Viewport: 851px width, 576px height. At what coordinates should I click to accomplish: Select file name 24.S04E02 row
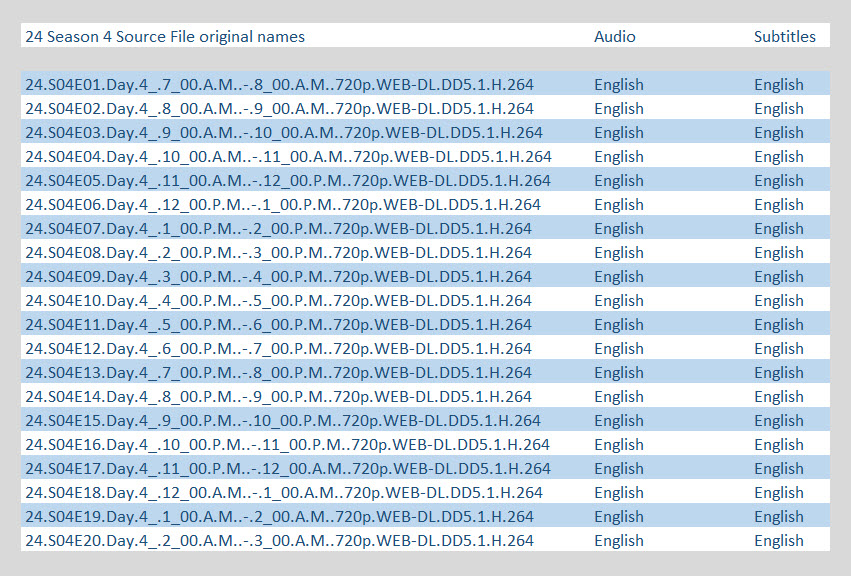pyautogui.click(x=279, y=109)
